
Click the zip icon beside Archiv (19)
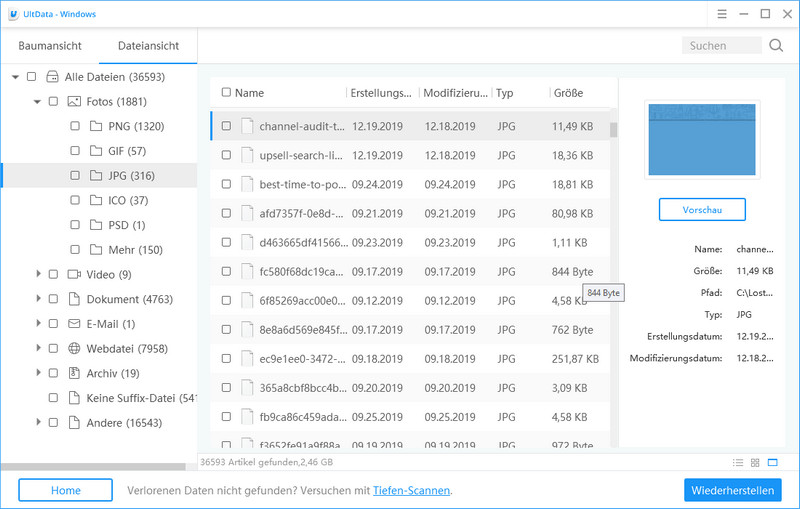click(74, 373)
